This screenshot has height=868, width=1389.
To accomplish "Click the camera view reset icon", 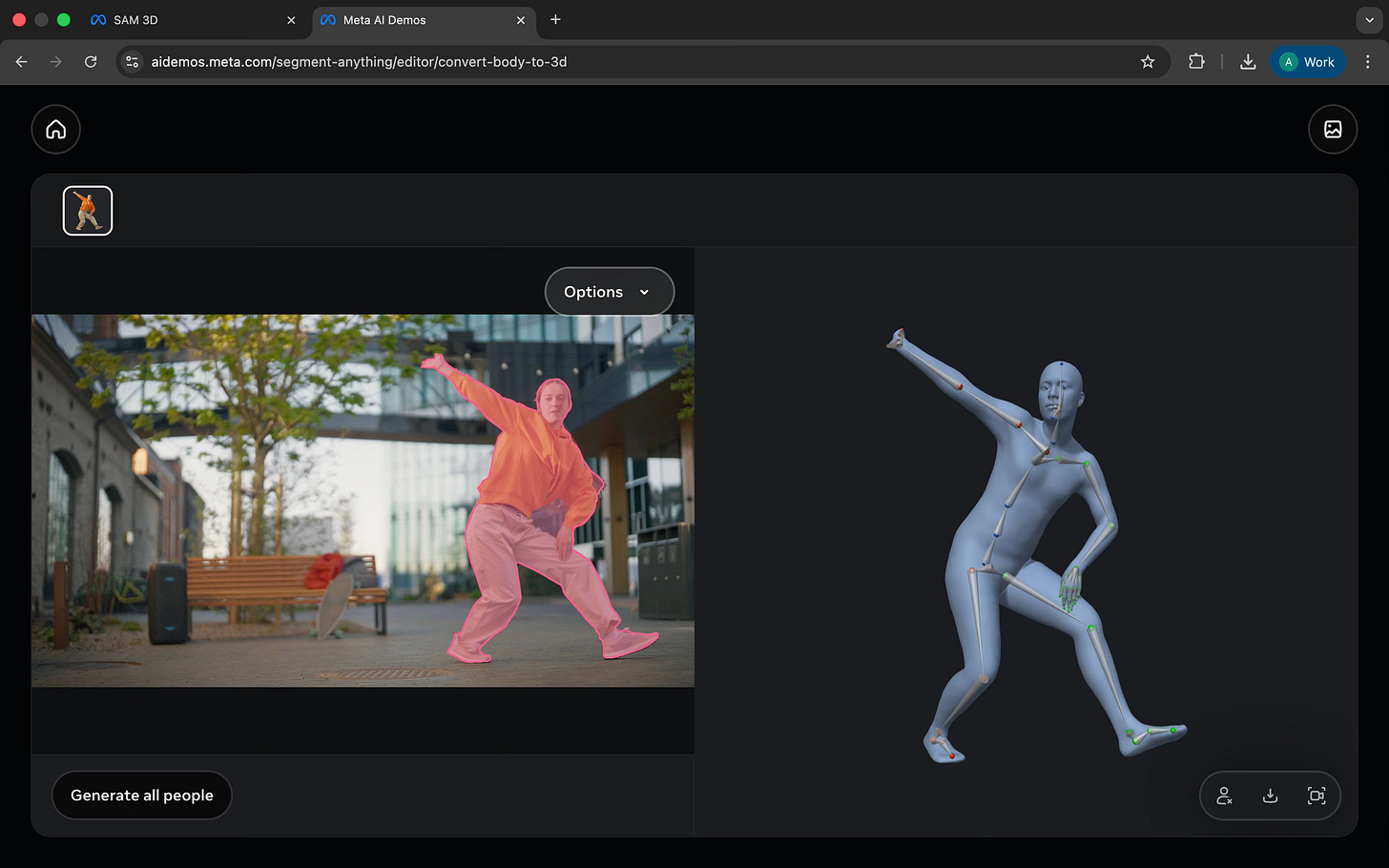I will (1316, 796).
